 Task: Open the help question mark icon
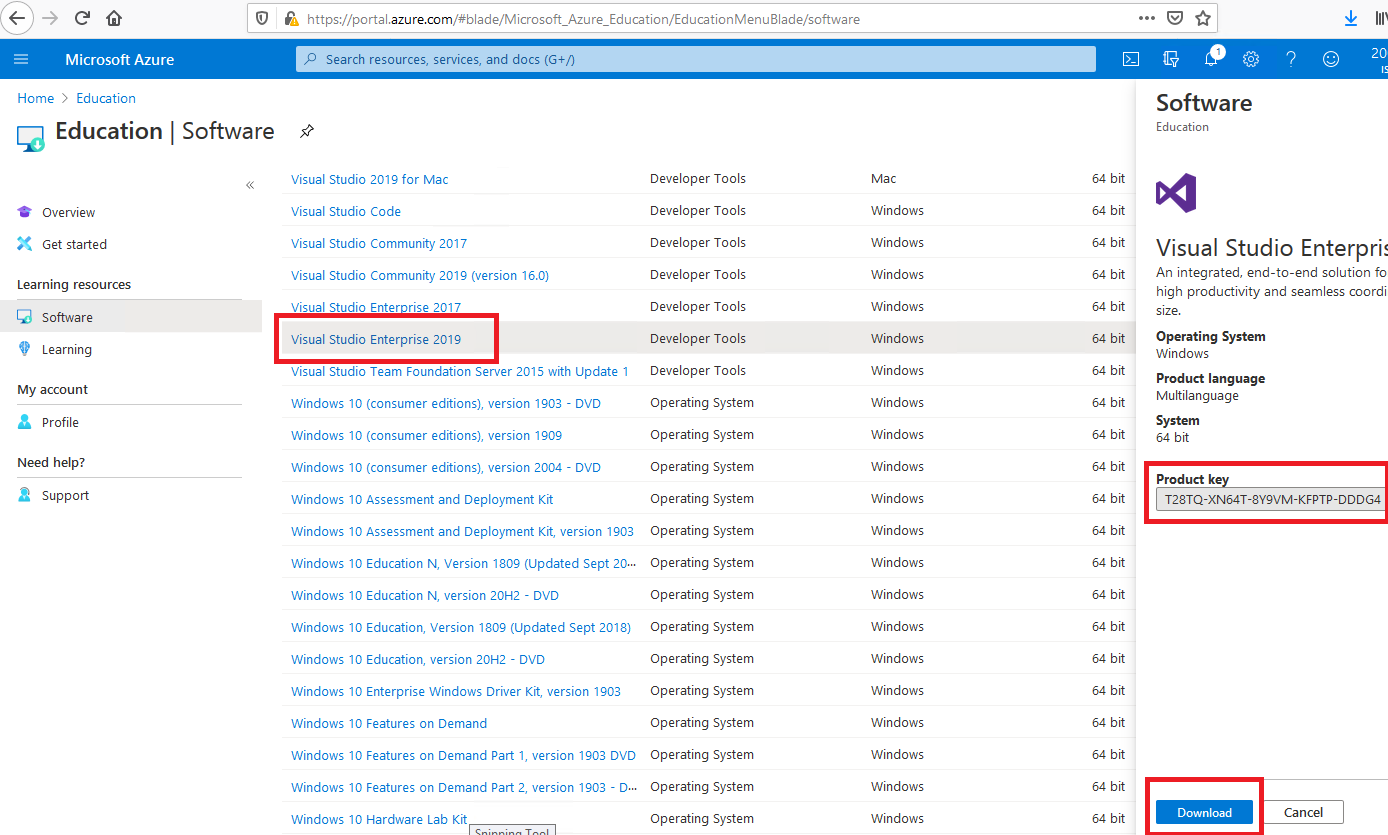point(1291,59)
